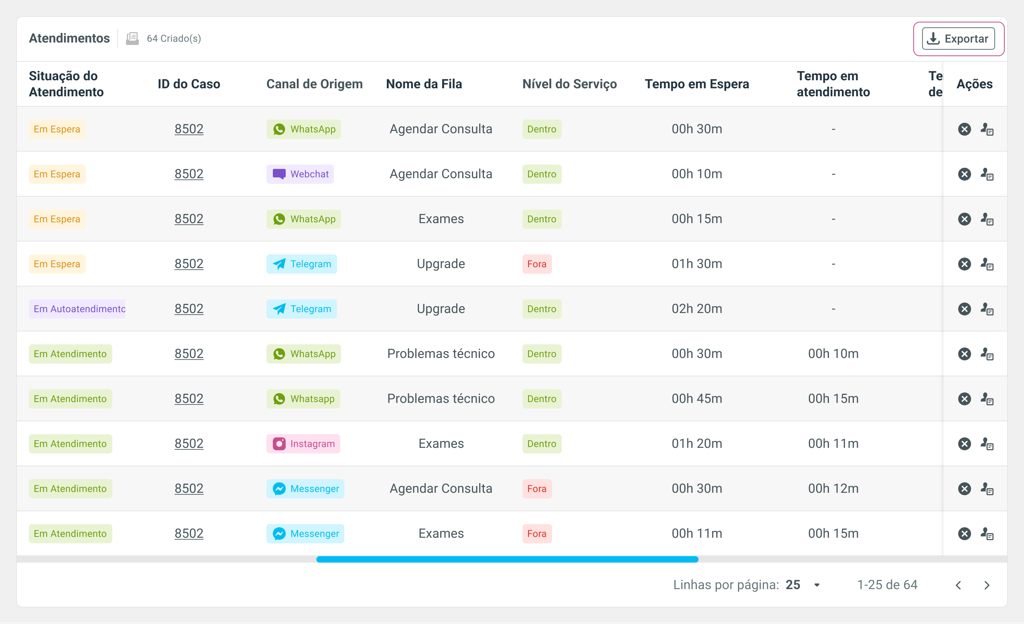Click the Webchat channel icon
The width and height of the screenshot is (1024, 624).
[x=279, y=174]
